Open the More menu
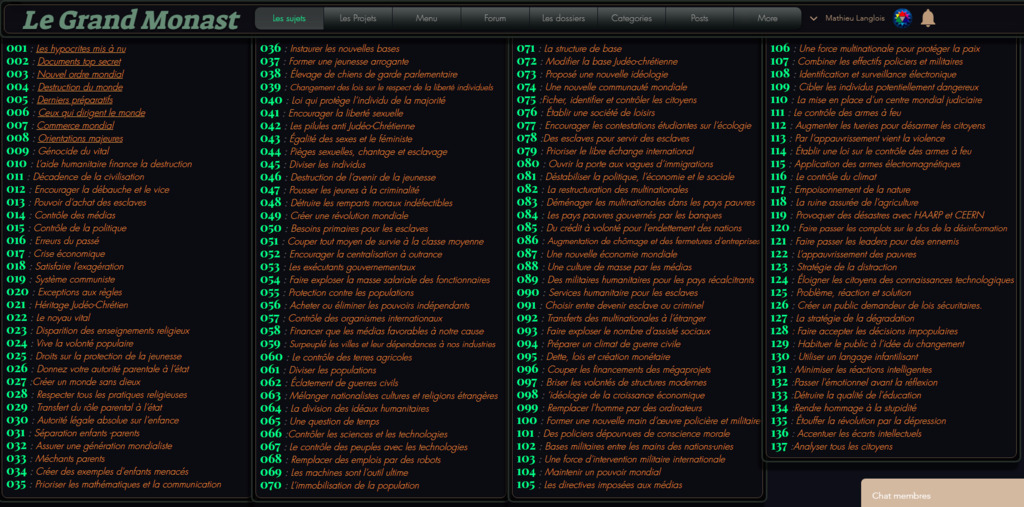The height and width of the screenshot is (507, 1024). coord(767,18)
